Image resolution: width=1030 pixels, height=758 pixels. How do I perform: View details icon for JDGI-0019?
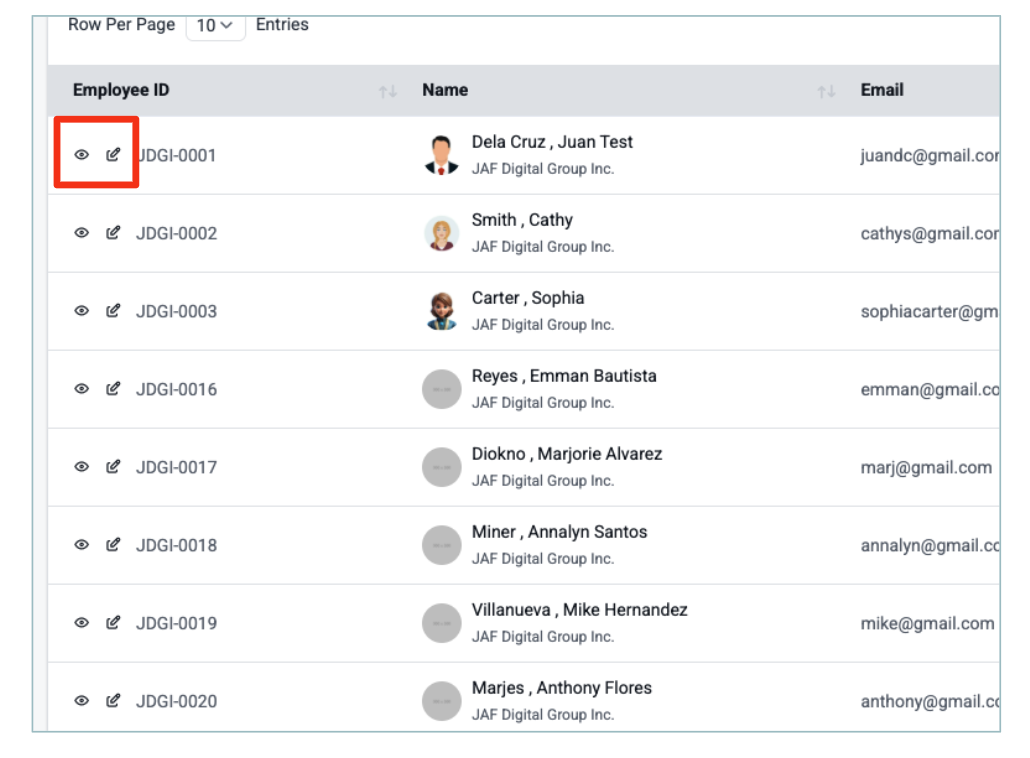pos(82,623)
